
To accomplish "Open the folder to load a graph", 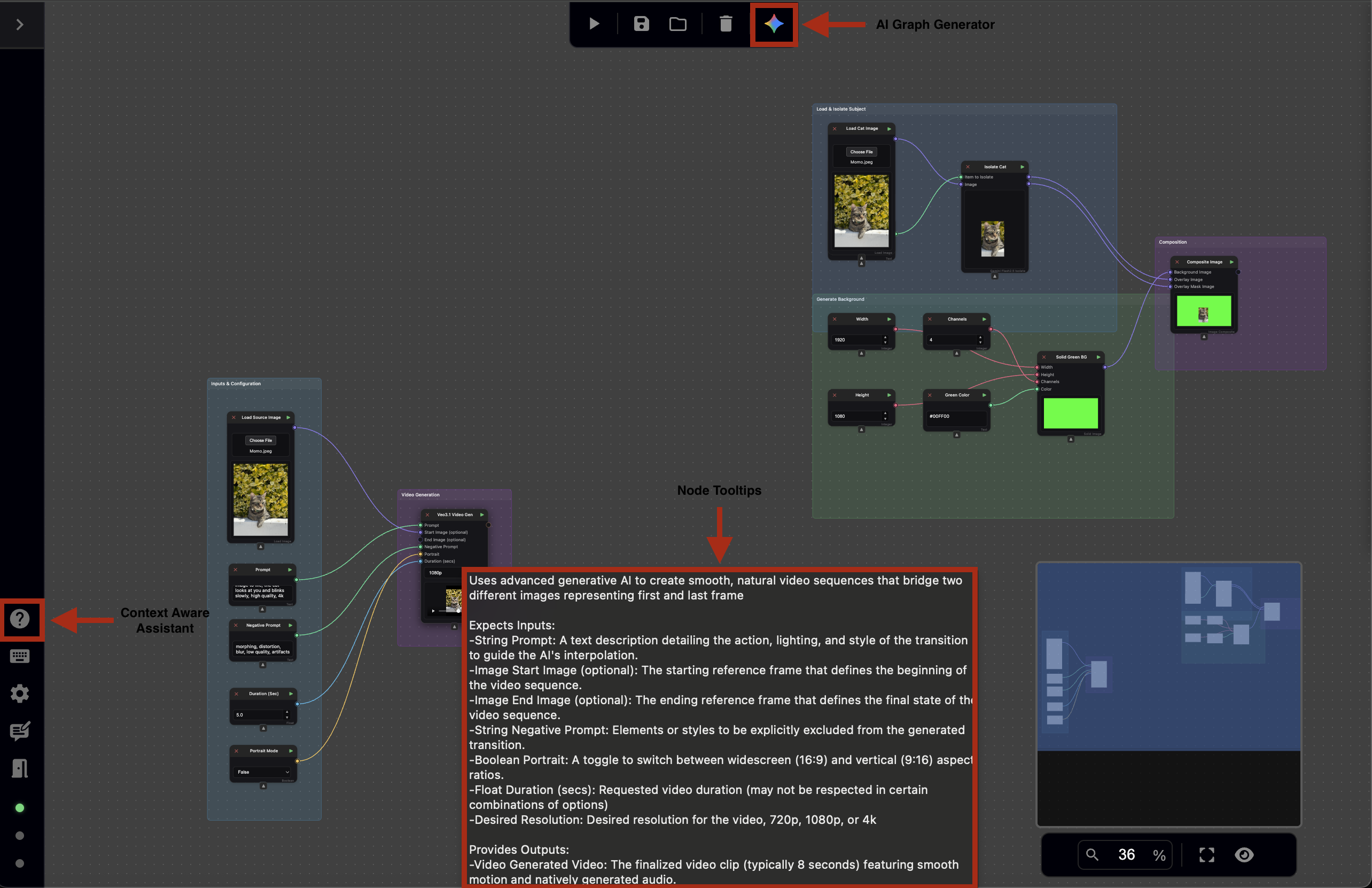I will 677,24.
